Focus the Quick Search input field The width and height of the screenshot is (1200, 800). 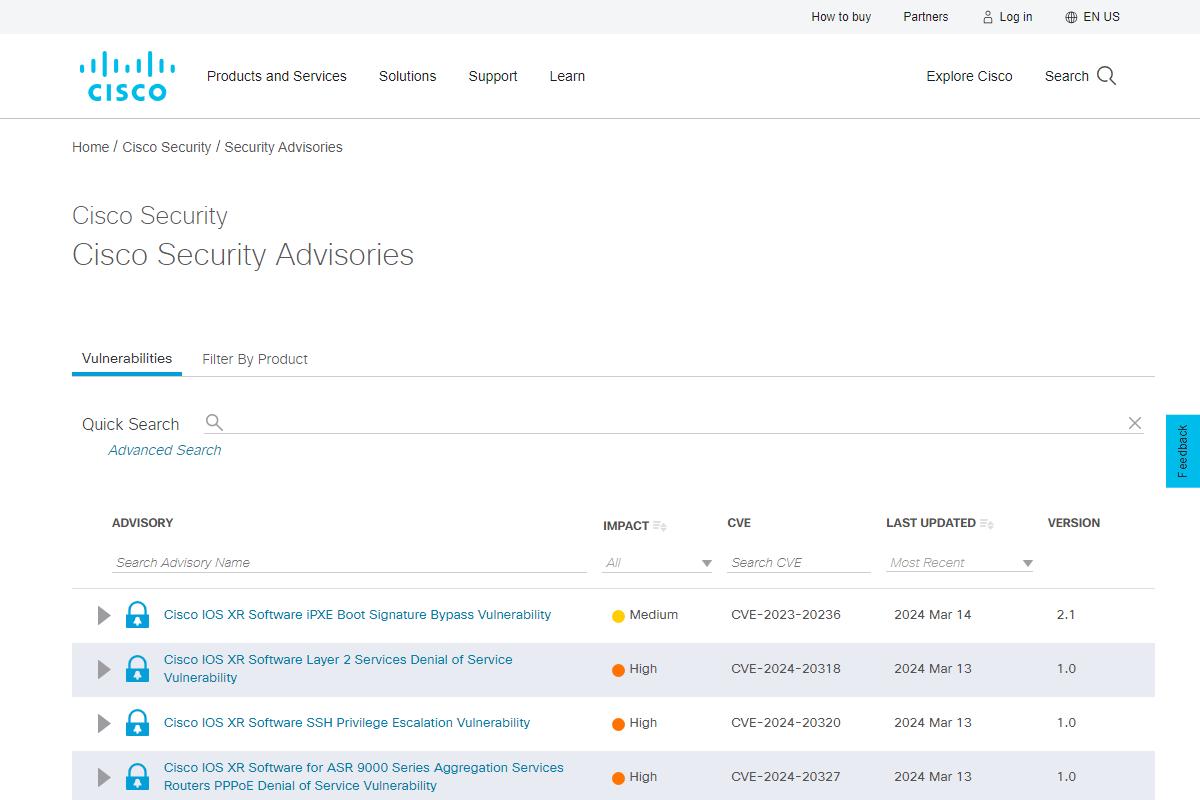click(x=675, y=423)
